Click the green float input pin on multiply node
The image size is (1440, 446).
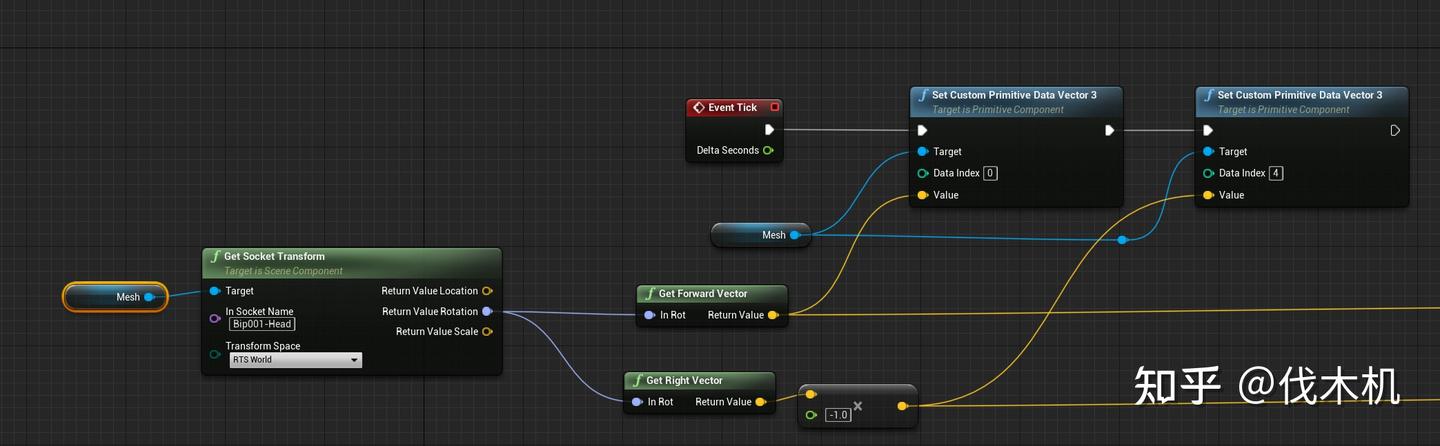(811, 414)
